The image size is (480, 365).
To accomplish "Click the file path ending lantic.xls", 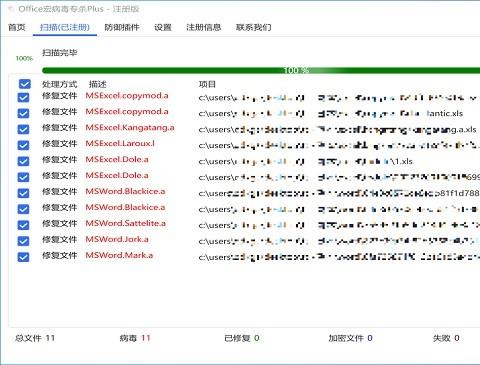I will [x=331, y=113].
